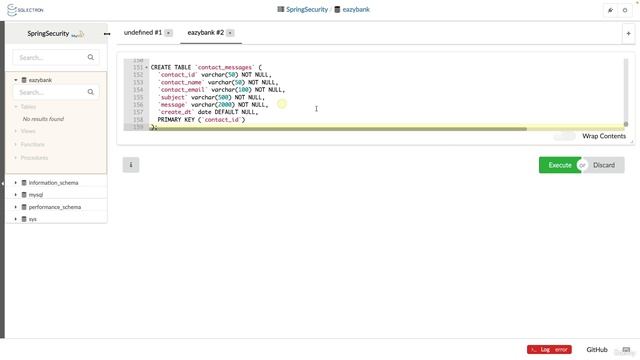This screenshot has height=360, width=640.
Task: Click the eazybank database icon in sidebar
Action: click(24, 80)
